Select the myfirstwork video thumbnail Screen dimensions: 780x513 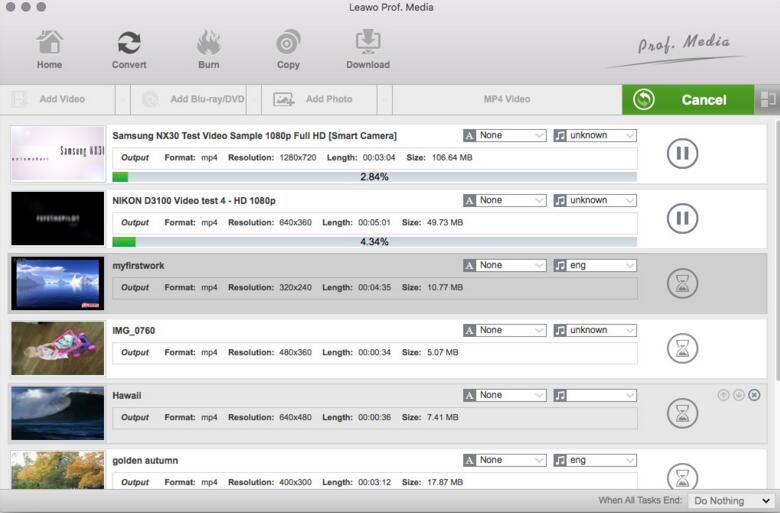click(x=58, y=283)
